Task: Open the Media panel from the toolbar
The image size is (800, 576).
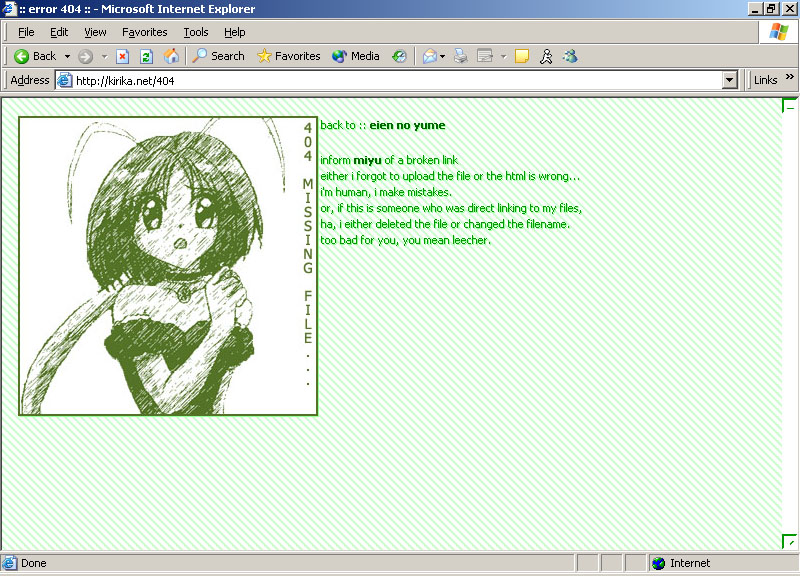Action: [x=355, y=56]
